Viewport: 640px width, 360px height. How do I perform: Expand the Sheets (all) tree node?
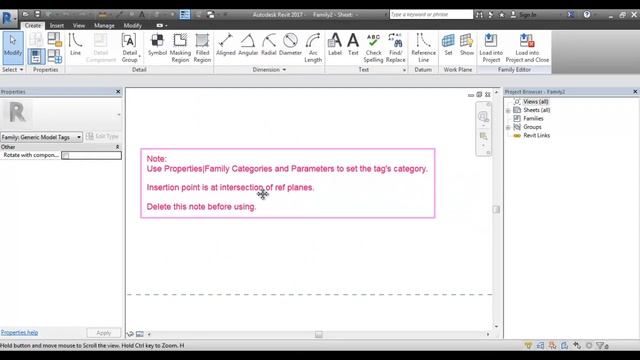pyautogui.click(x=508, y=111)
